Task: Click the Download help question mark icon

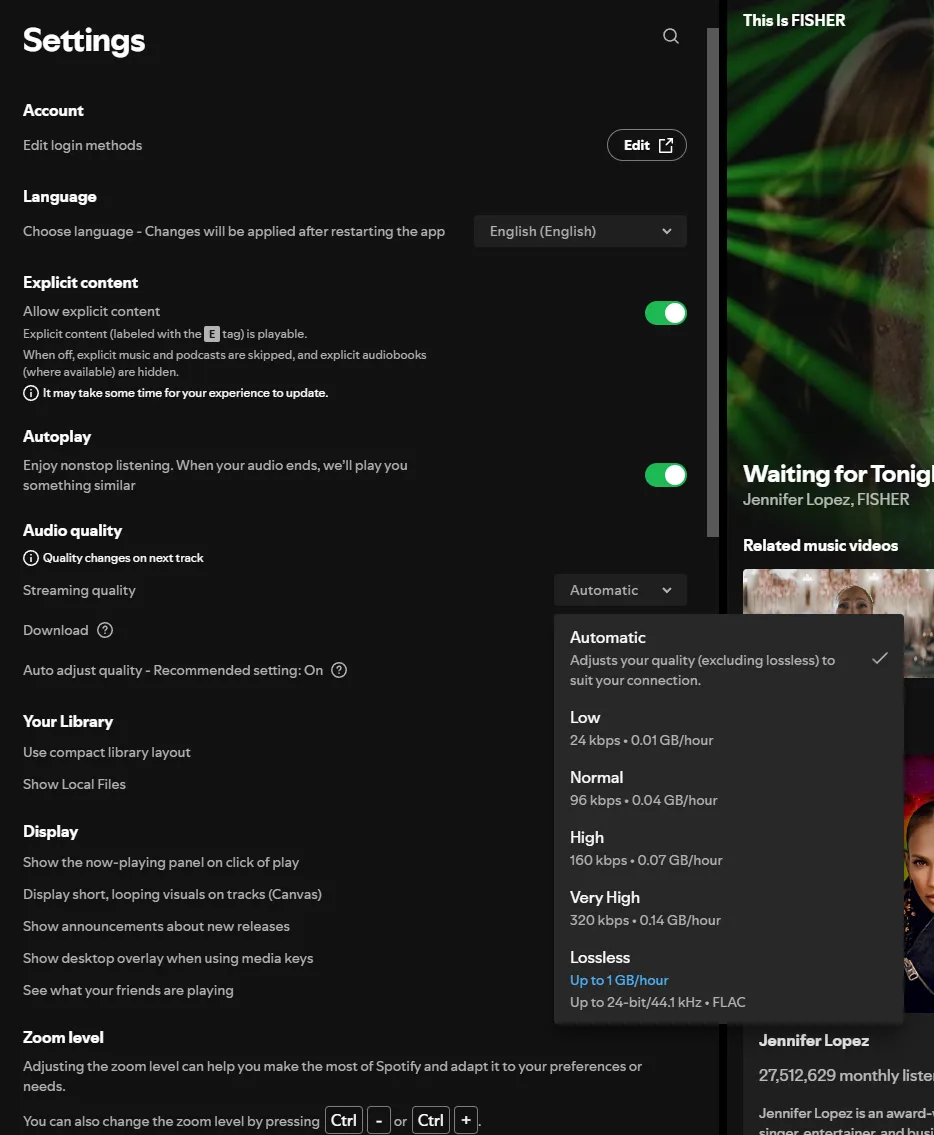Action: [105, 630]
